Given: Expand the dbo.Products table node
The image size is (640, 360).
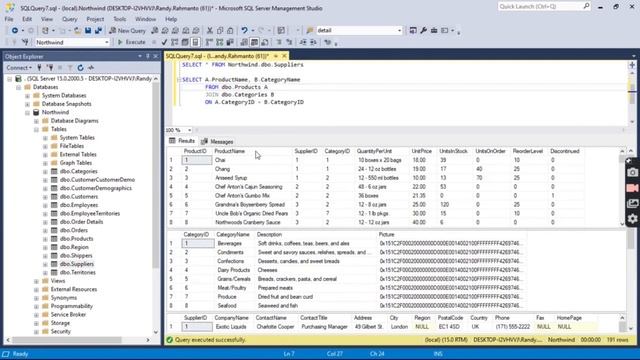Looking at the screenshot, I should point(45,239).
